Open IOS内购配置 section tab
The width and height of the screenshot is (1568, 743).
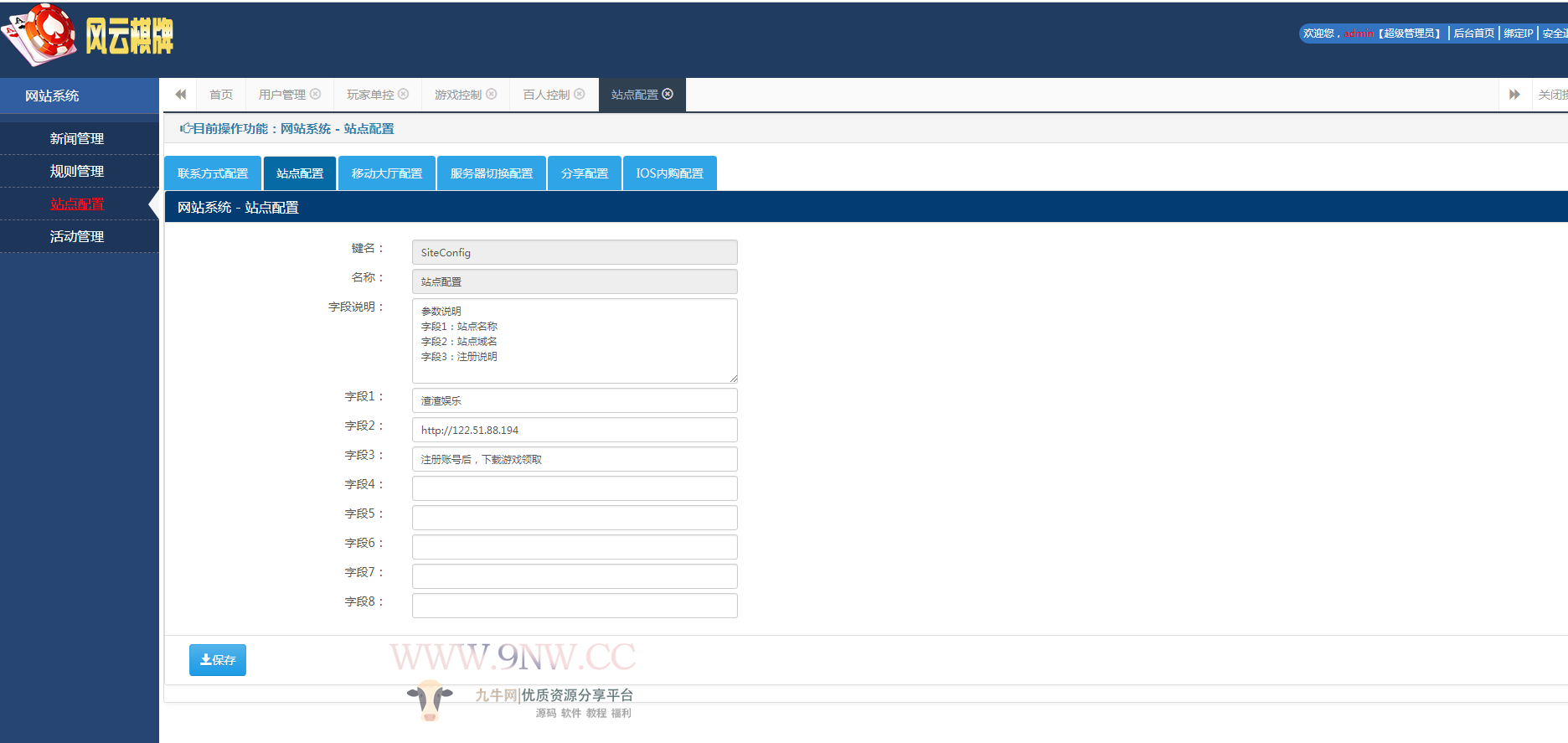coord(670,173)
